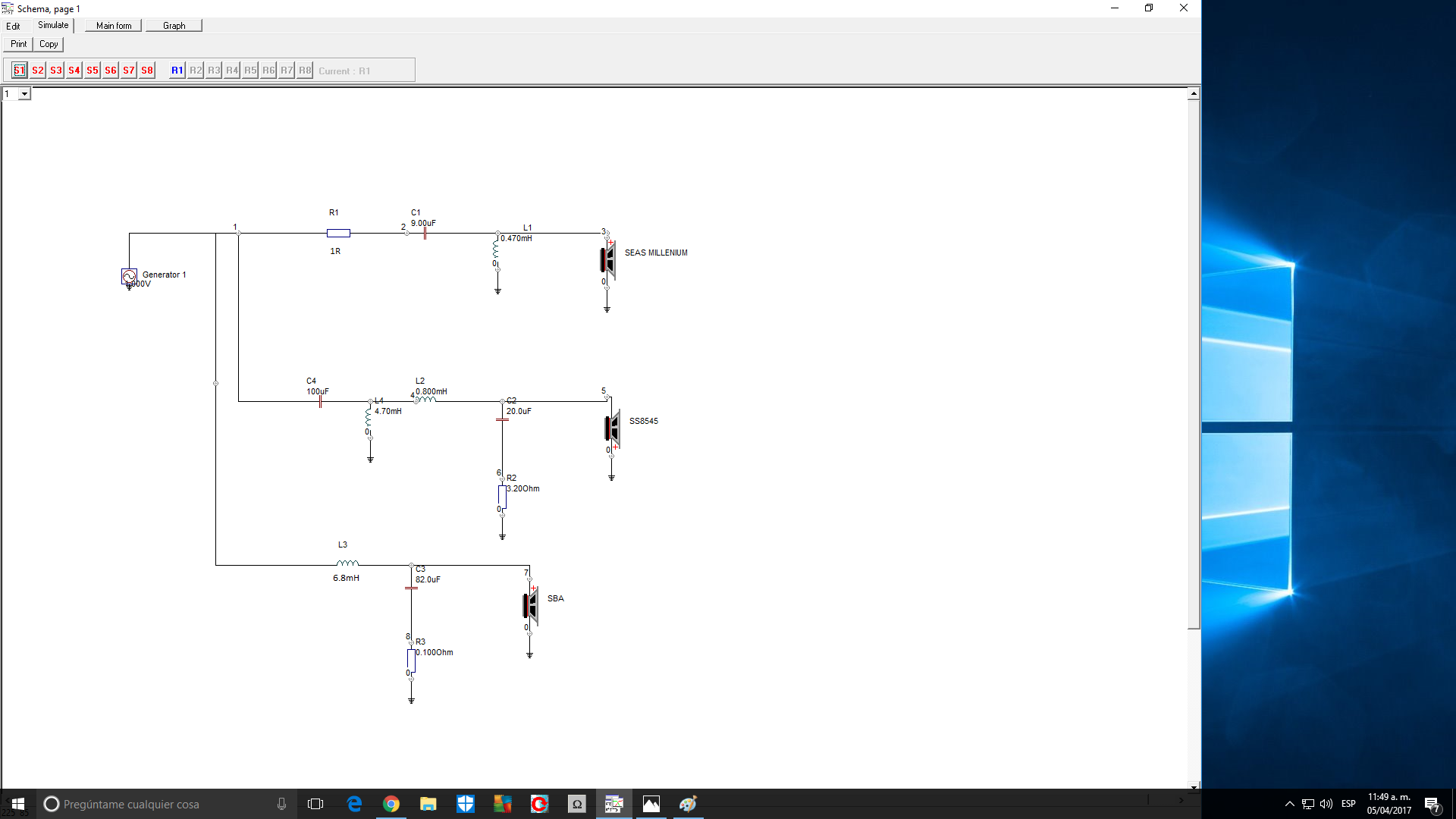The width and height of the screenshot is (1456, 819).
Task: Switch to schema S5
Action: (x=93, y=71)
